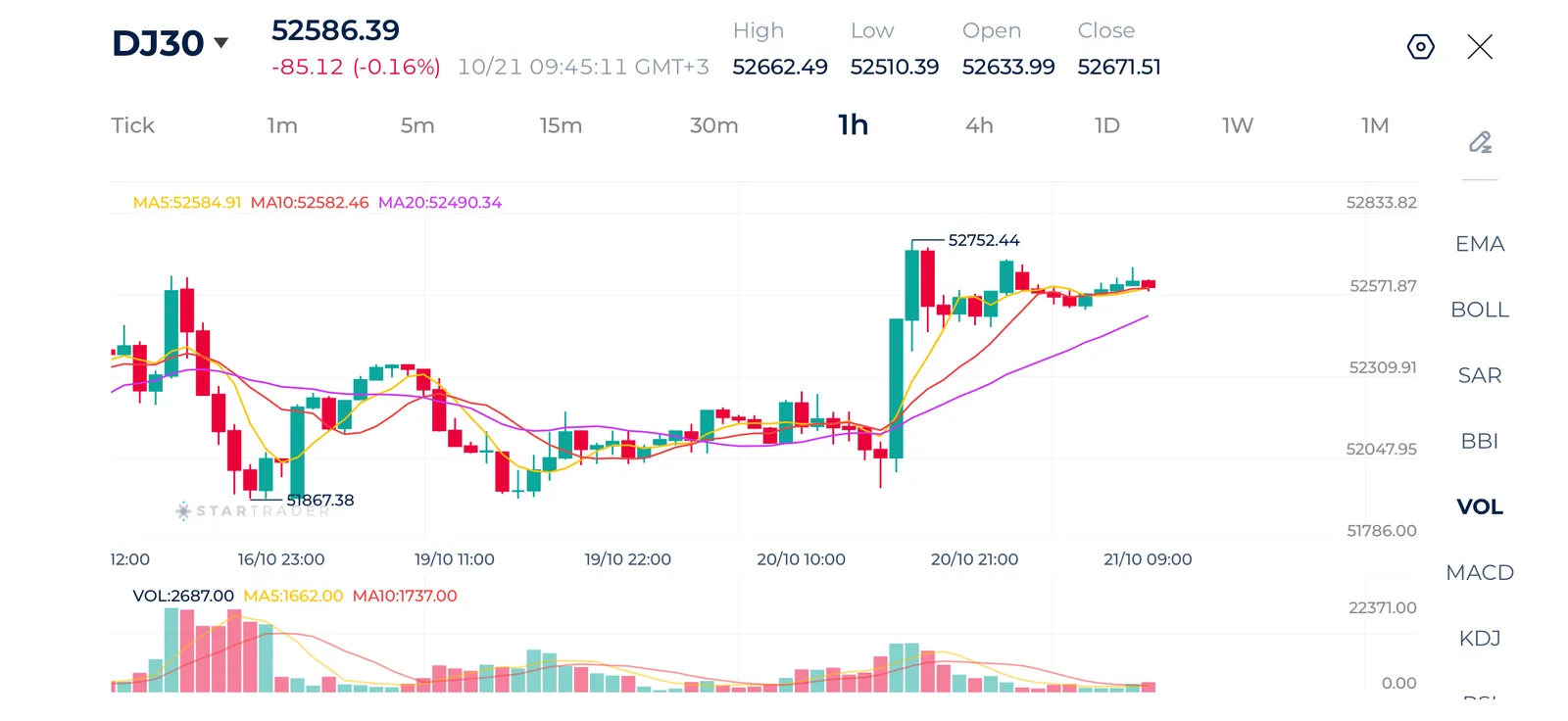Switch to 1D timeframe

[1107, 125]
